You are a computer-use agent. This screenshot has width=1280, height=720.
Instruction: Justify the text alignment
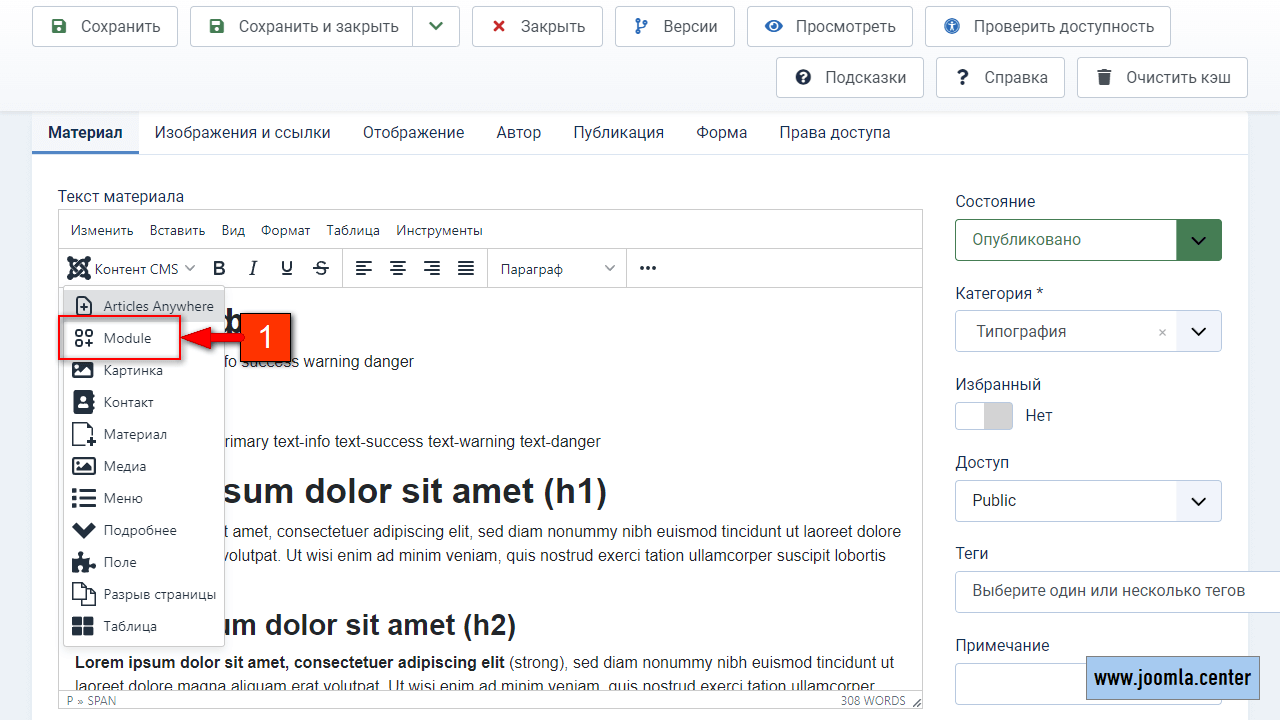[x=466, y=268]
